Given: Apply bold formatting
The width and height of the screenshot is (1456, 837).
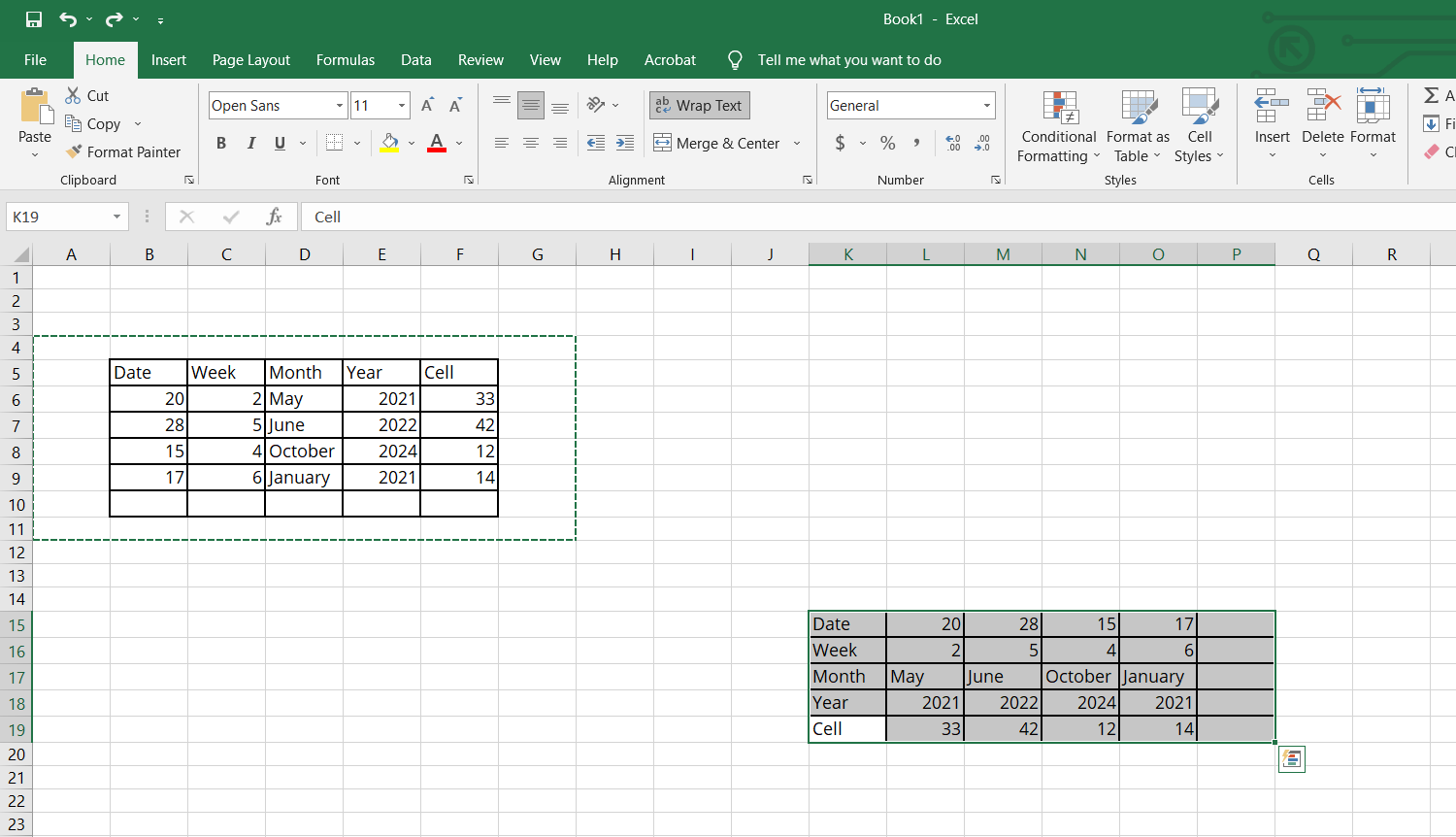Looking at the screenshot, I should (220, 142).
